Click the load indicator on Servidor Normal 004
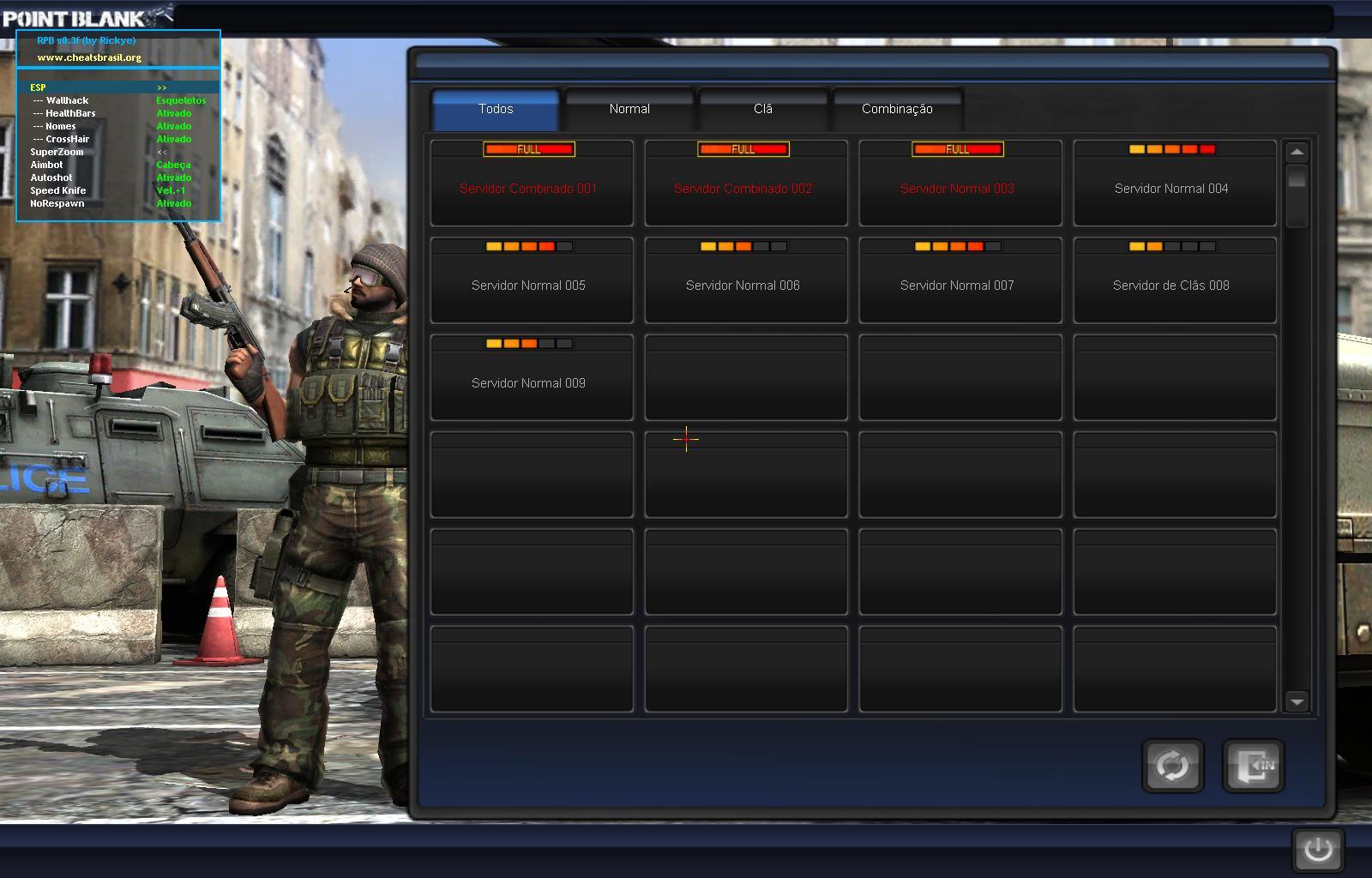 (1172, 149)
